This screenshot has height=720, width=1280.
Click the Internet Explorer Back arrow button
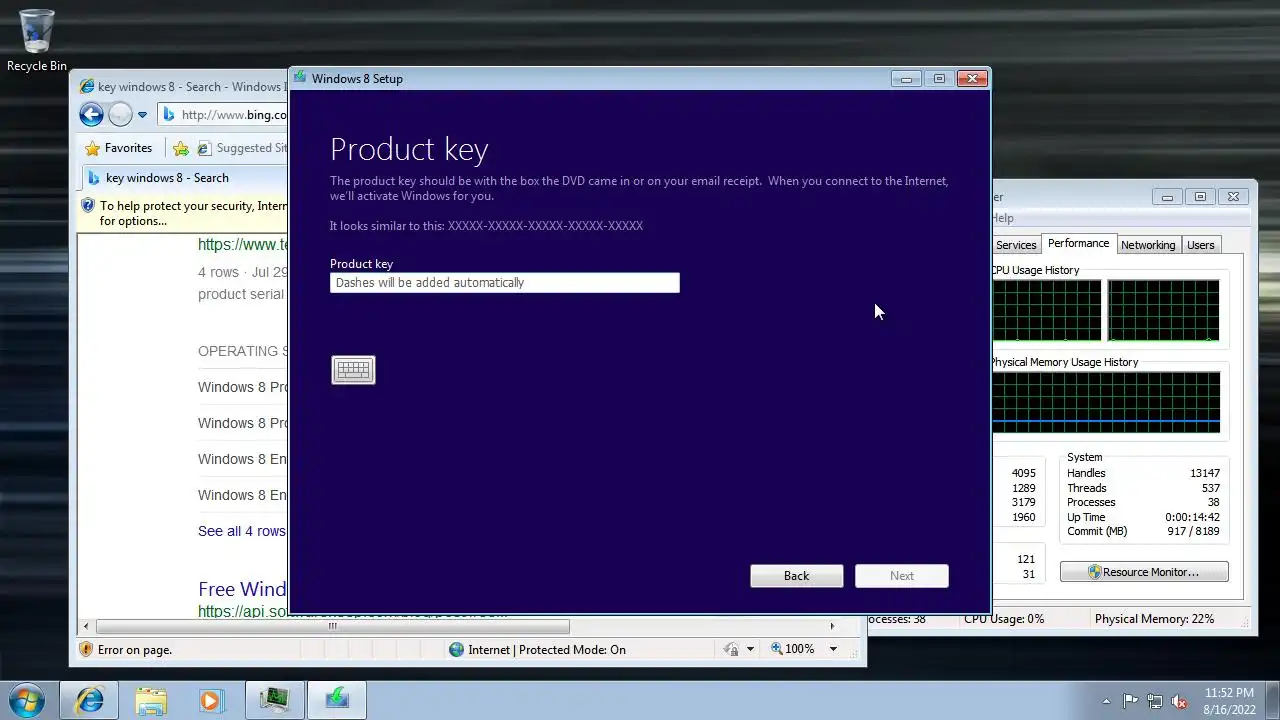click(91, 115)
